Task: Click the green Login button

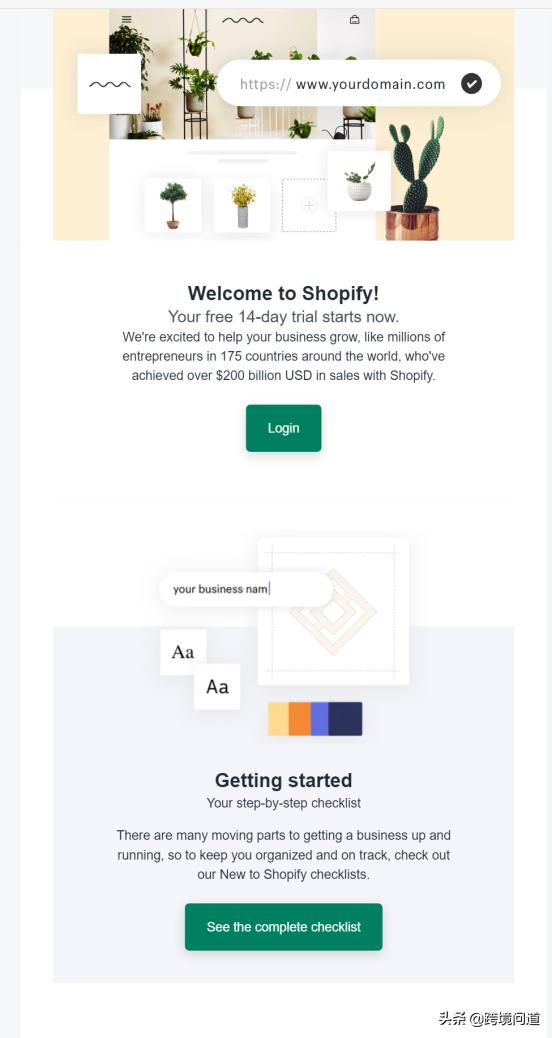Action: point(283,428)
